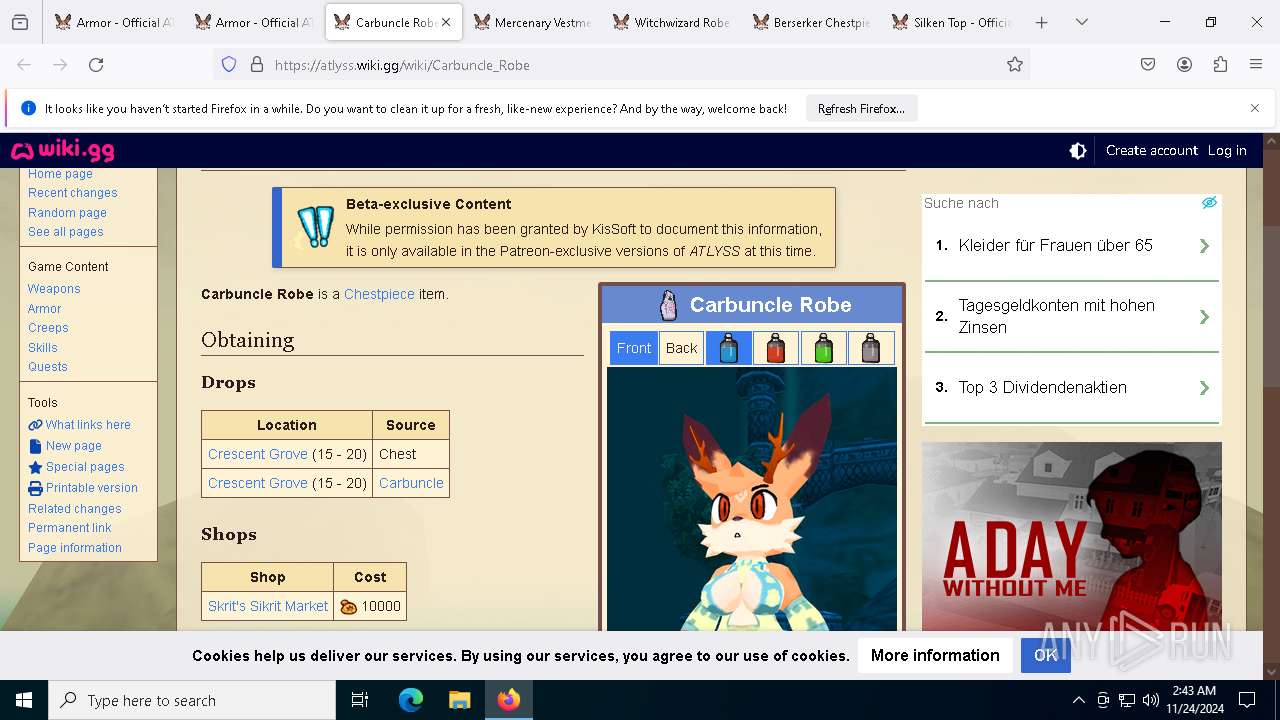Open a new tab with the plus button
Viewport: 1280px width, 720px height.
coord(1042,22)
